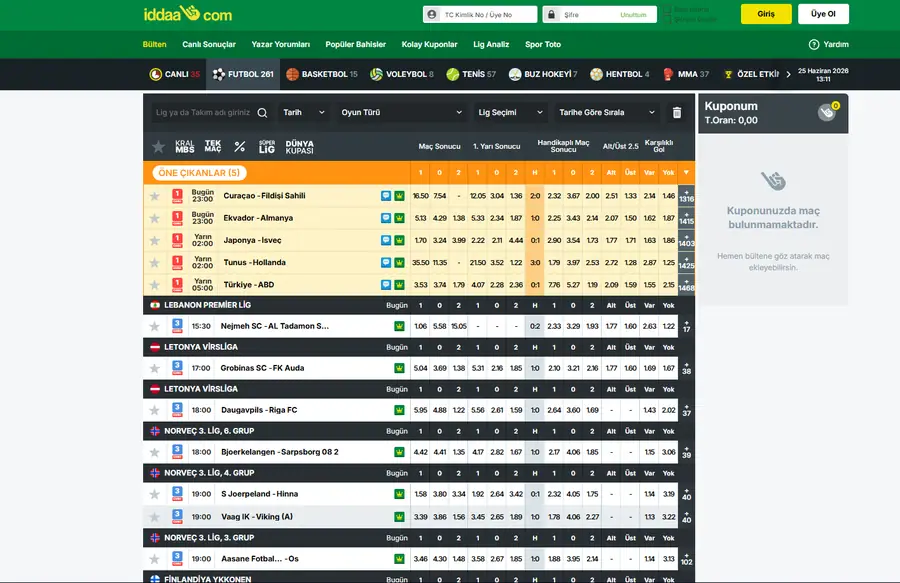Open the Tarih dropdown

coord(303,112)
